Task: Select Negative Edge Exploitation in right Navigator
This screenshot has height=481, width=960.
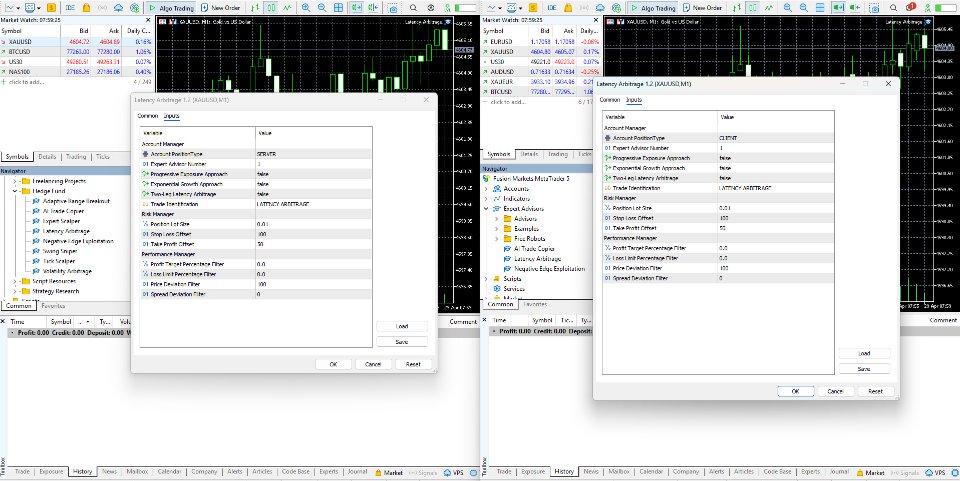Action: tap(549, 269)
